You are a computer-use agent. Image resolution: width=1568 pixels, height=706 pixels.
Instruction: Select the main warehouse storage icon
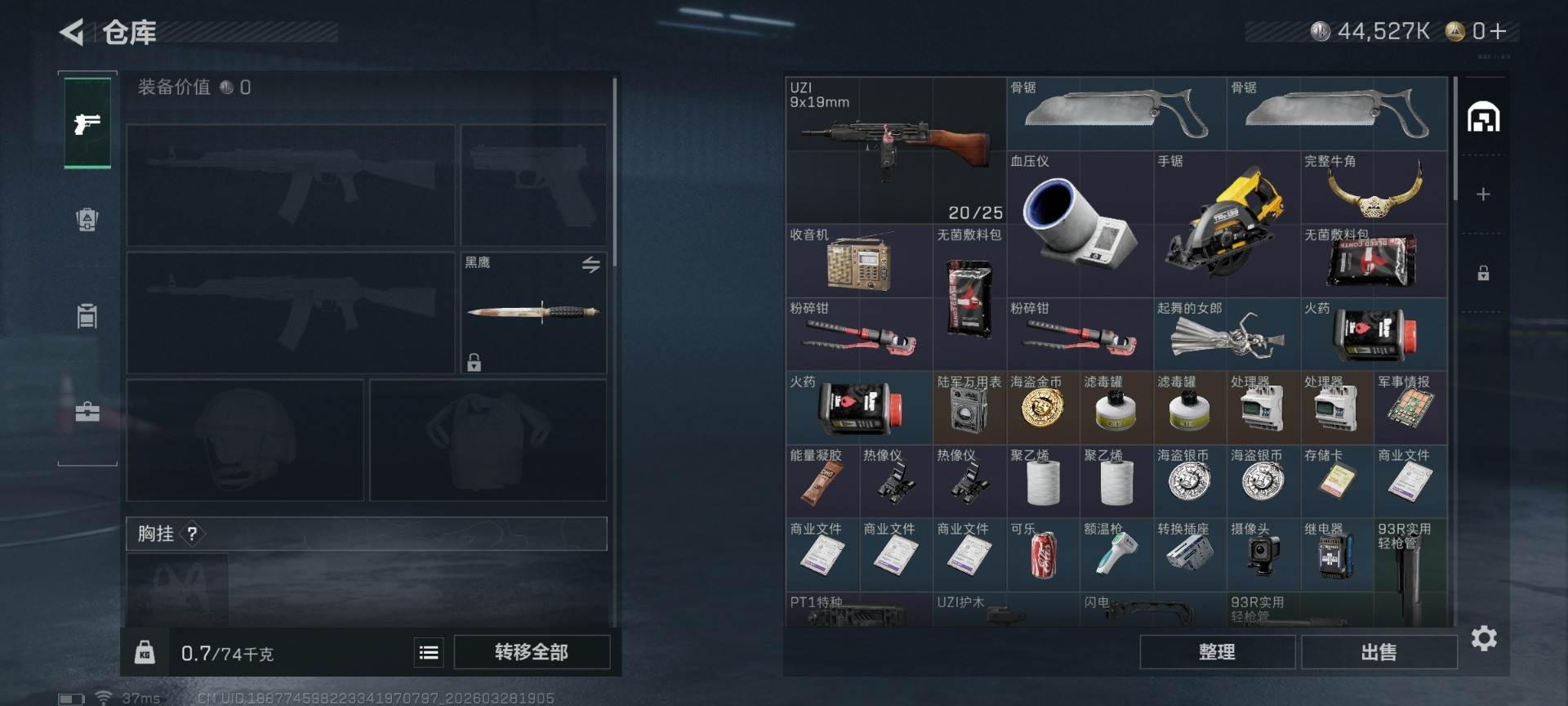click(1483, 118)
